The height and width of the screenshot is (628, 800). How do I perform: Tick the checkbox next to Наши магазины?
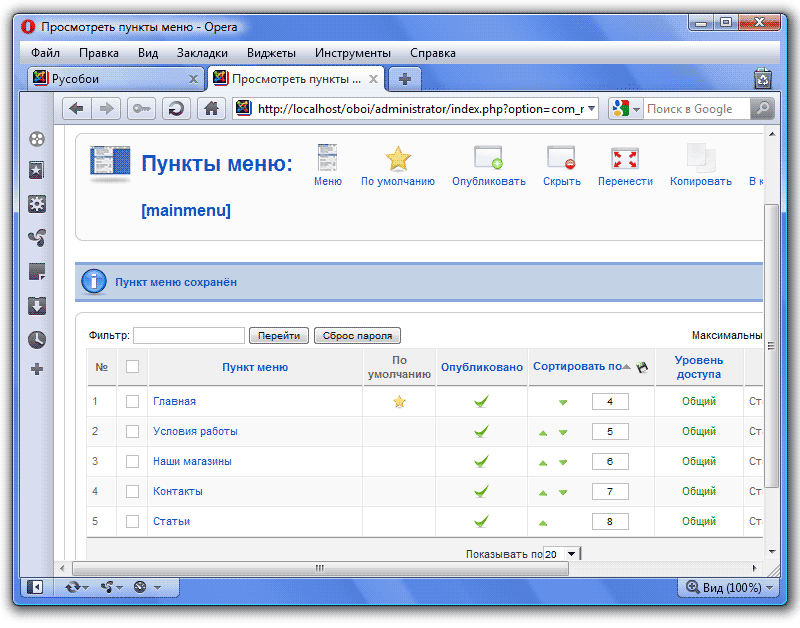pos(132,461)
